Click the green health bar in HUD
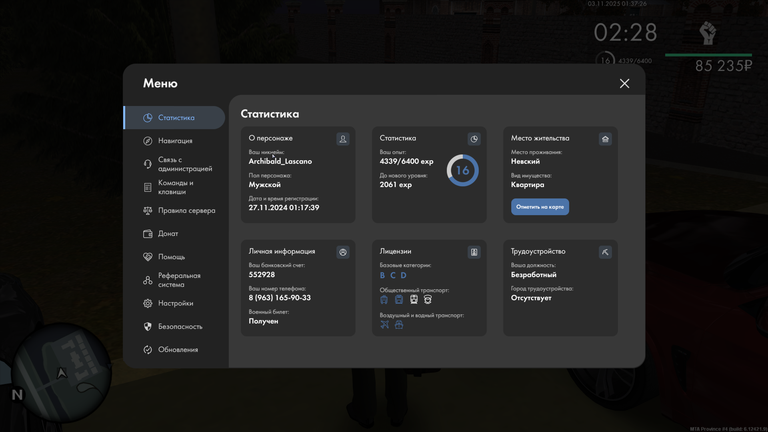 708,55
